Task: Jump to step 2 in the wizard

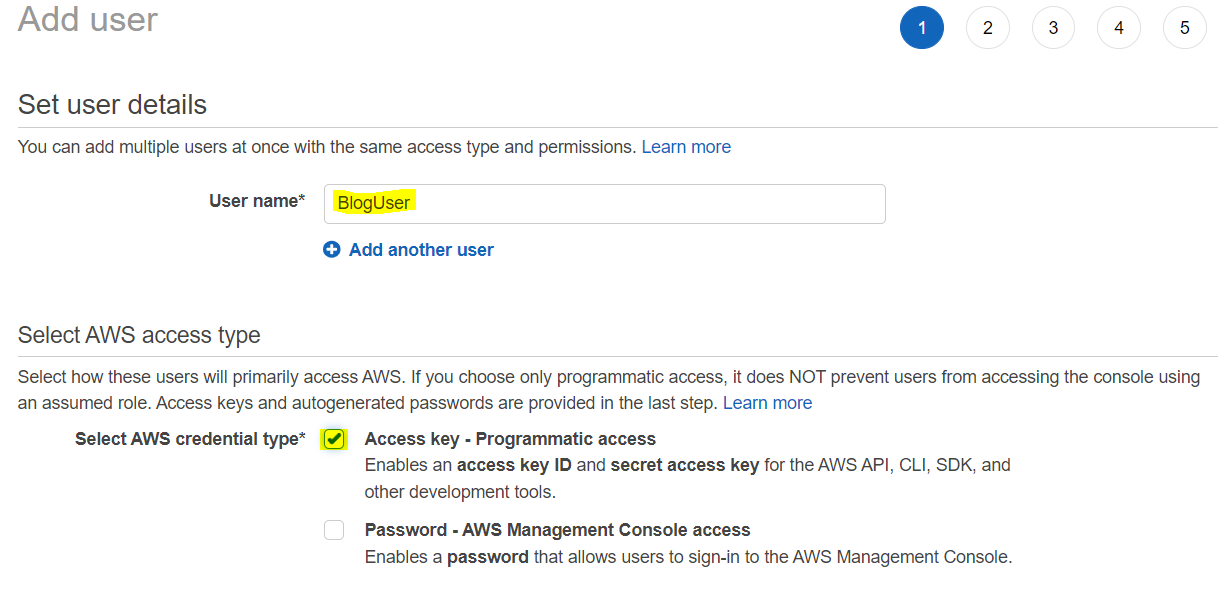Action: click(x=987, y=28)
